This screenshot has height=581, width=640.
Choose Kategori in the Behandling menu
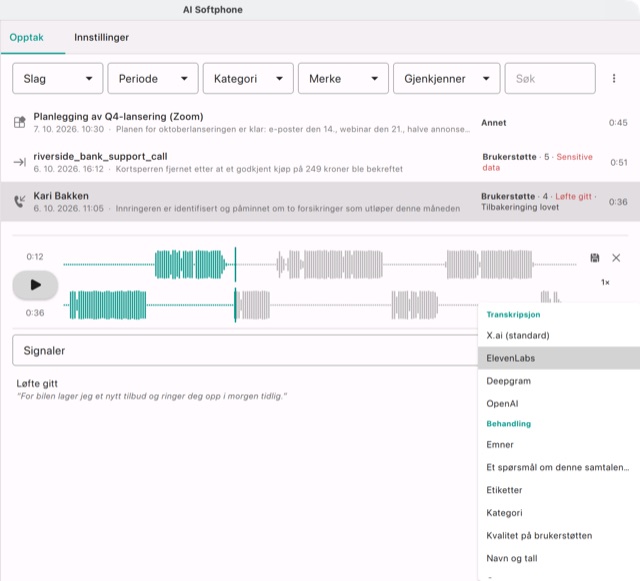click(x=559, y=513)
